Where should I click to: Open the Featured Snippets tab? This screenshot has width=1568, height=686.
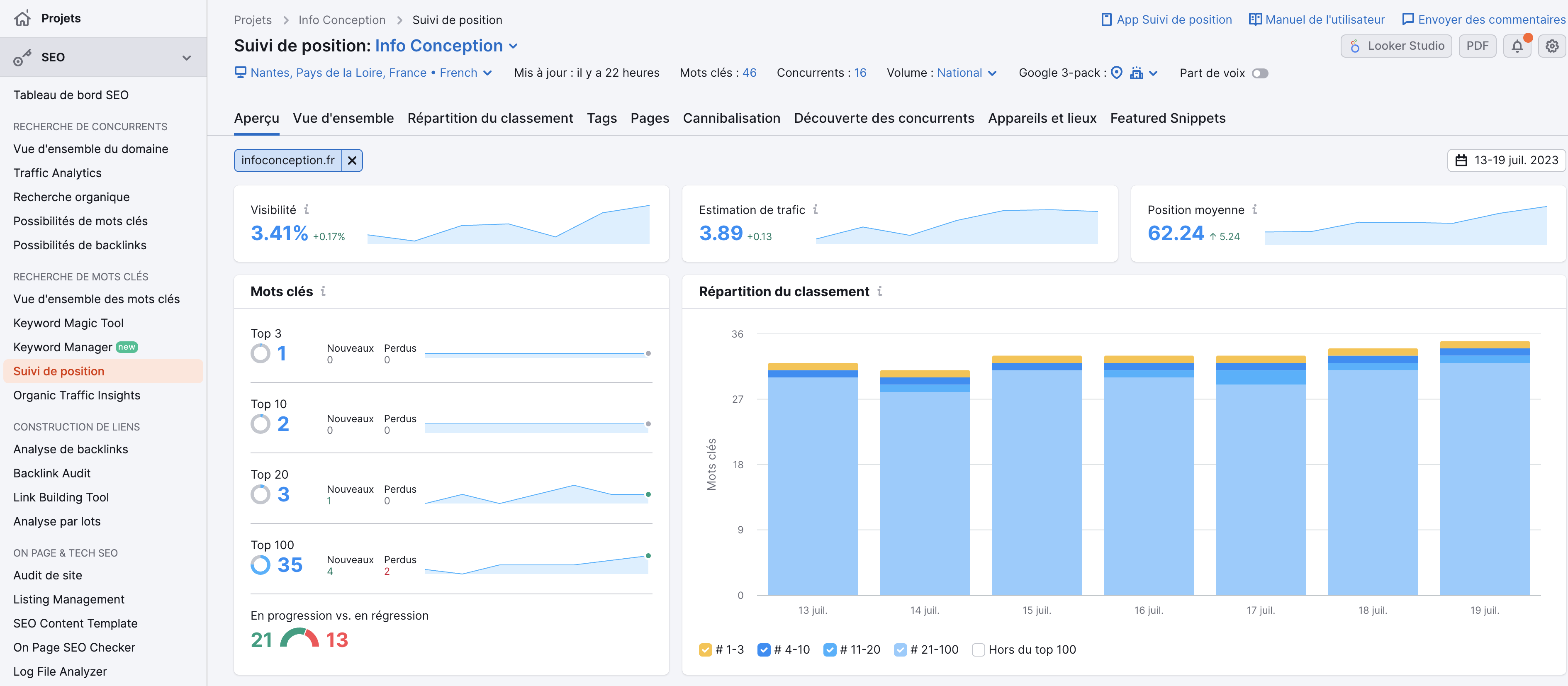tap(1167, 118)
